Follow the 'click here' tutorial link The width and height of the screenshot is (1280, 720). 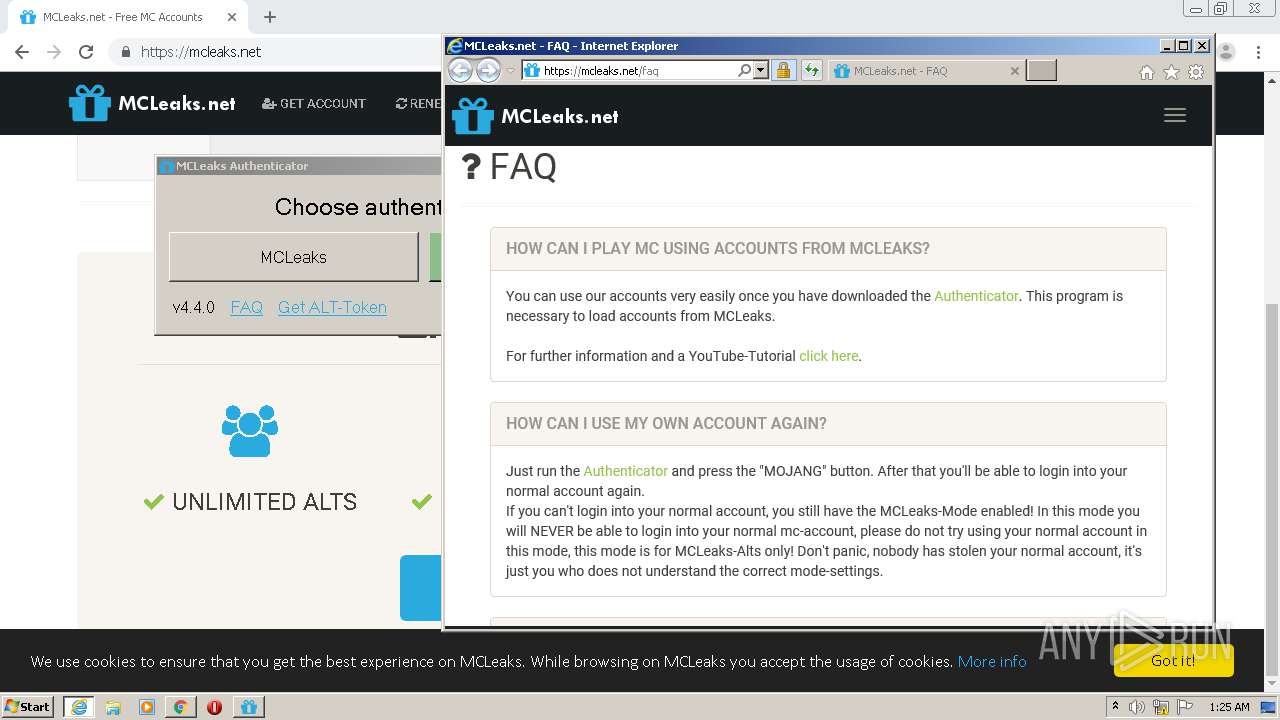click(828, 356)
